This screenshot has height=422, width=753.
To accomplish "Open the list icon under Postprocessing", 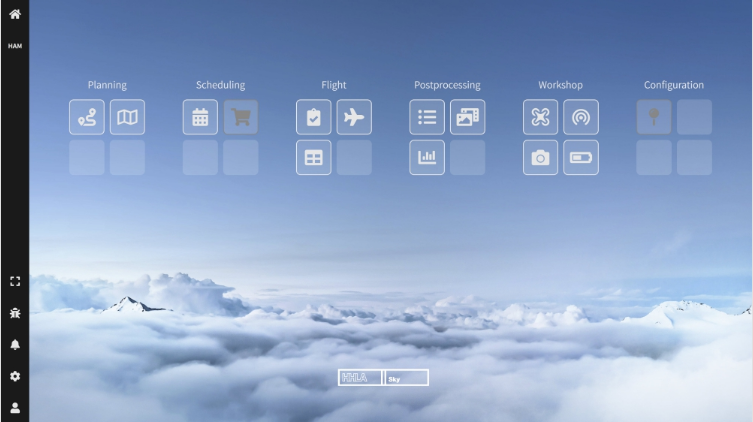I will pyautogui.click(x=427, y=117).
